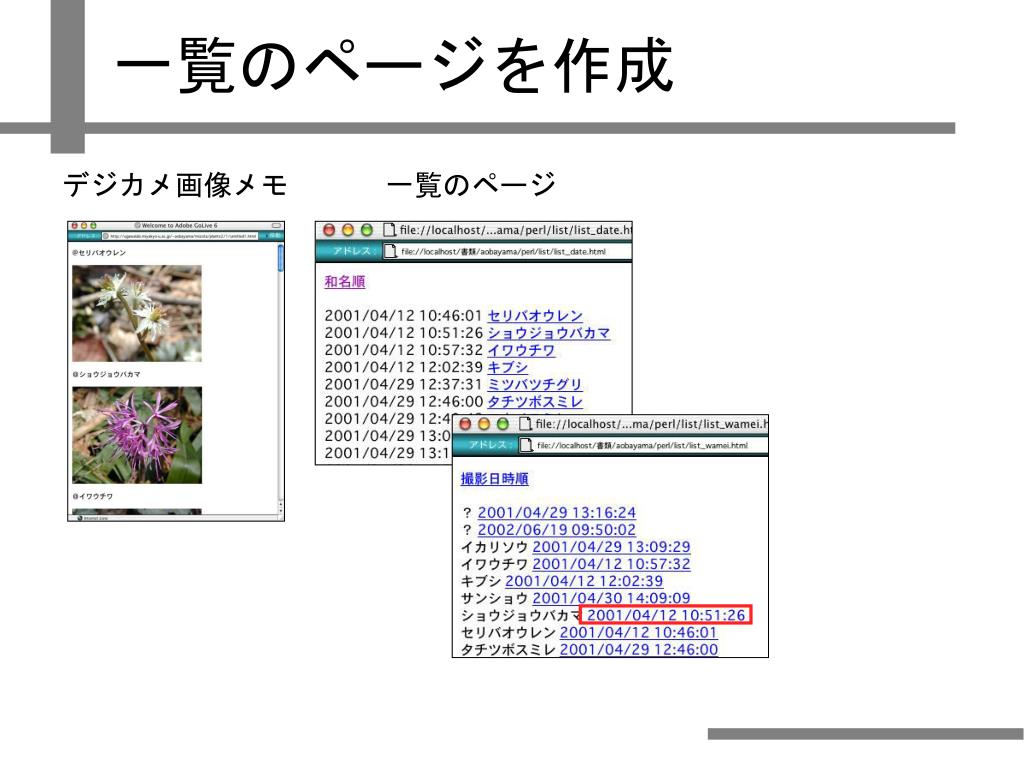This screenshot has width=1024, height=768.
Task: Click the name サンショウ in list_wamei window
Action: click(494, 598)
